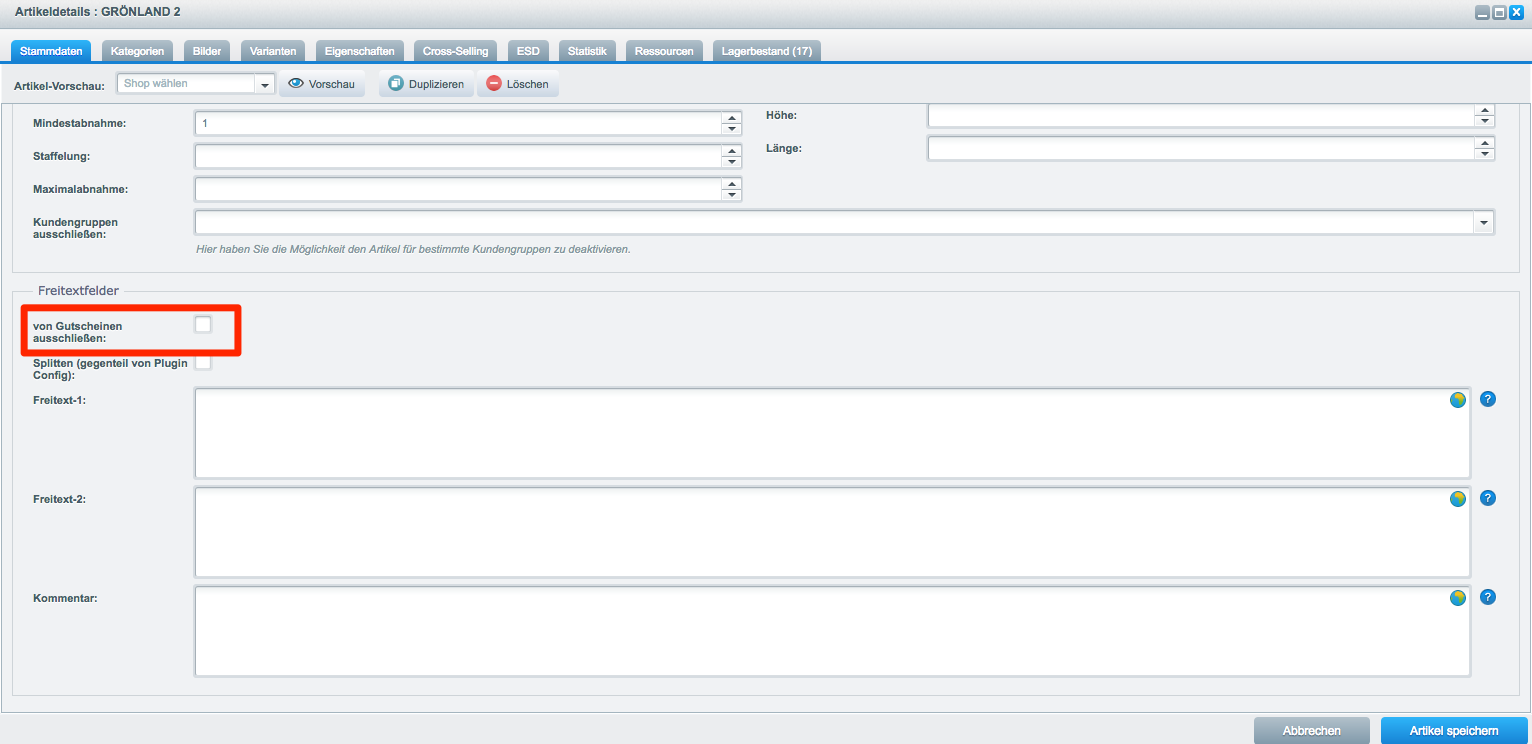
Task: Decrease Maximalabnahme with down arrow
Action: point(732,195)
